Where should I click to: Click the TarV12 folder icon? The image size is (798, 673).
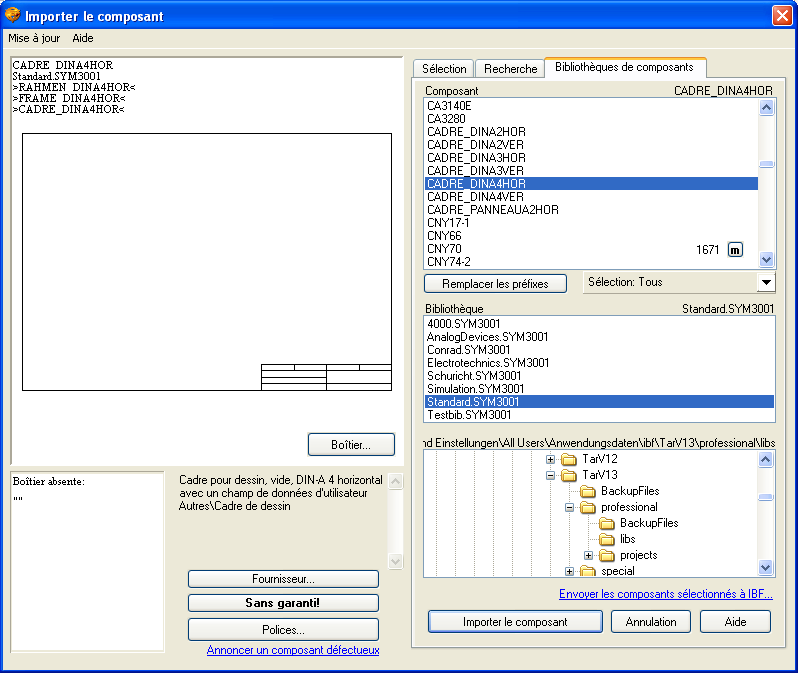point(569,459)
